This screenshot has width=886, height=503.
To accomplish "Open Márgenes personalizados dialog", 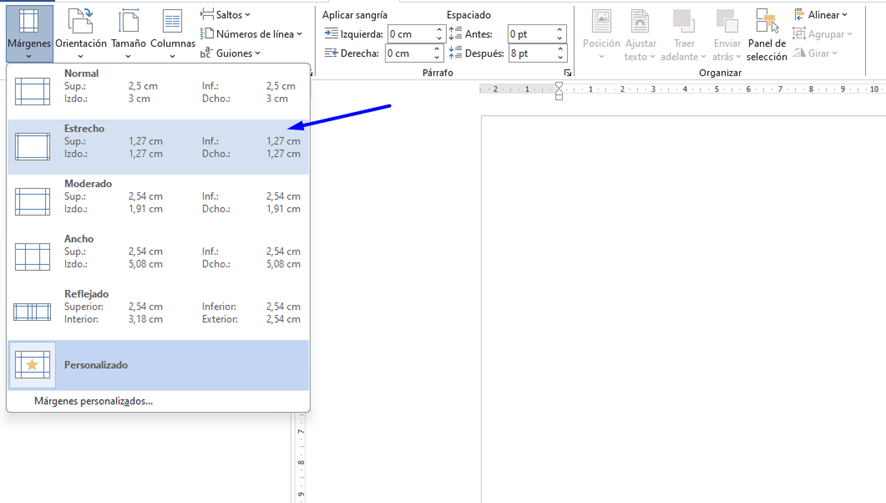I will click(x=93, y=401).
